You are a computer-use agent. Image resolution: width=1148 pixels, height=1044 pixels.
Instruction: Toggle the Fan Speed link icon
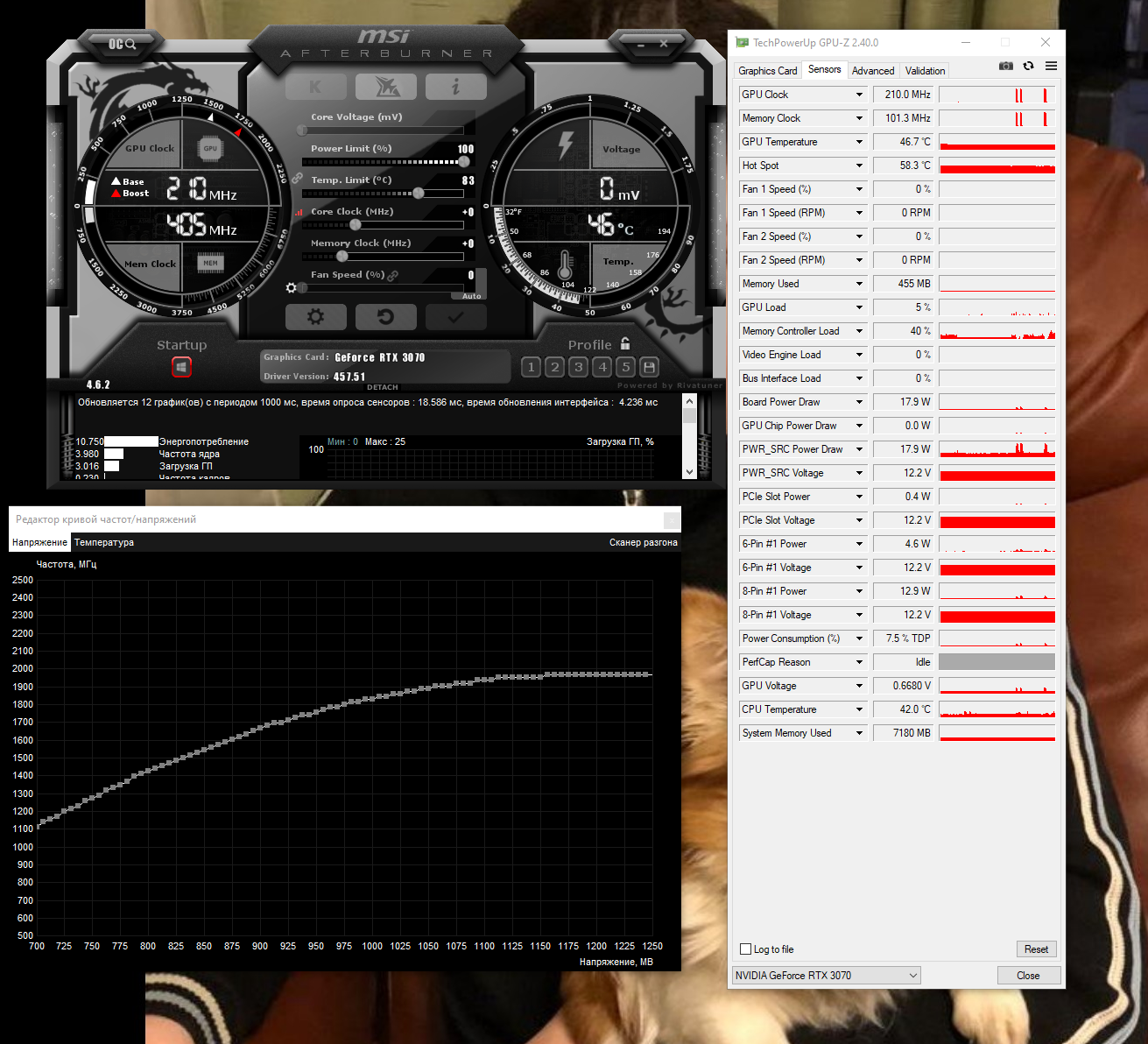coord(393,275)
